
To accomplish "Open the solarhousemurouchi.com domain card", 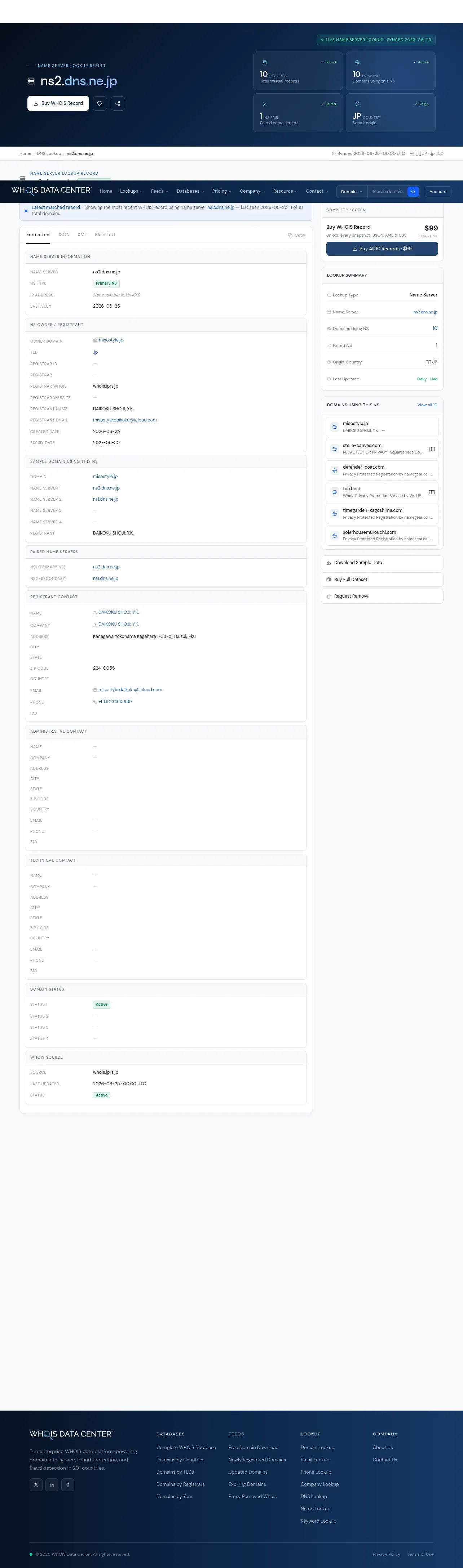I will [x=382, y=536].
